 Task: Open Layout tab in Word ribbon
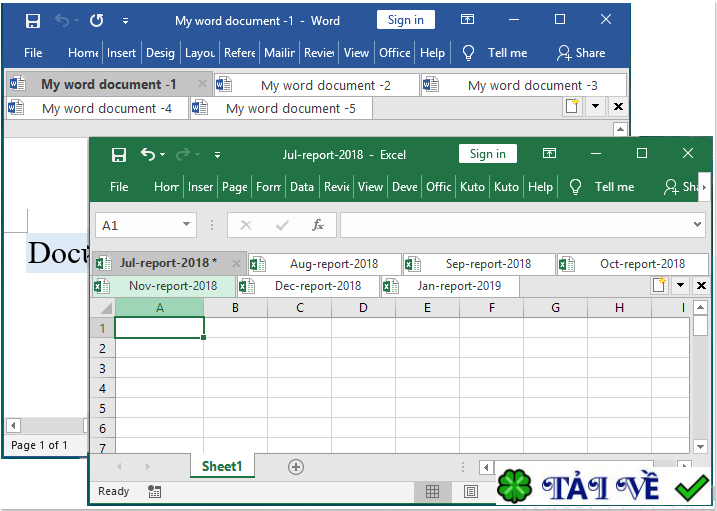(x=200, y=53)
